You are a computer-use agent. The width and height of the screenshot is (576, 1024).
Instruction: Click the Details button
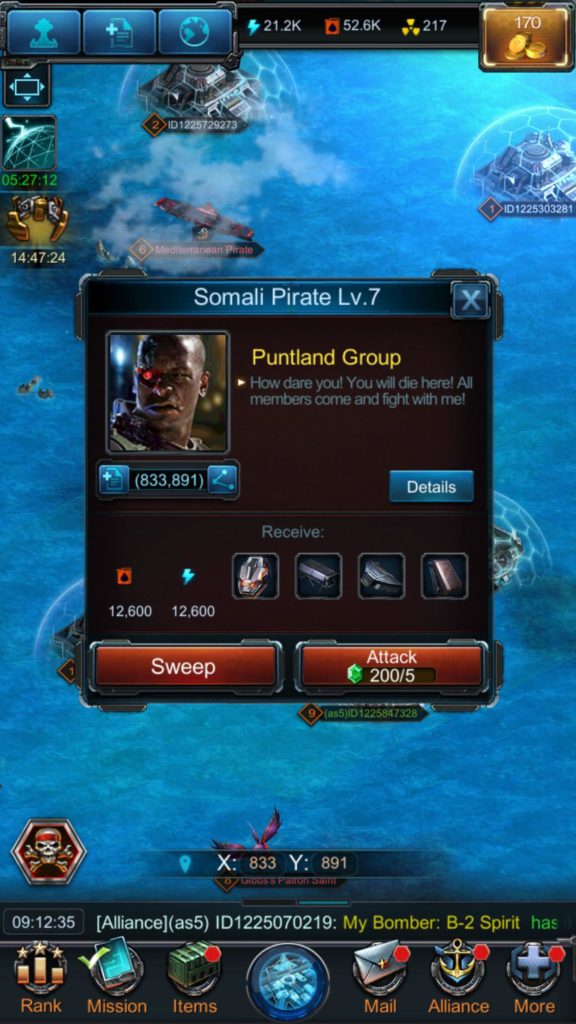click(431, 487)
